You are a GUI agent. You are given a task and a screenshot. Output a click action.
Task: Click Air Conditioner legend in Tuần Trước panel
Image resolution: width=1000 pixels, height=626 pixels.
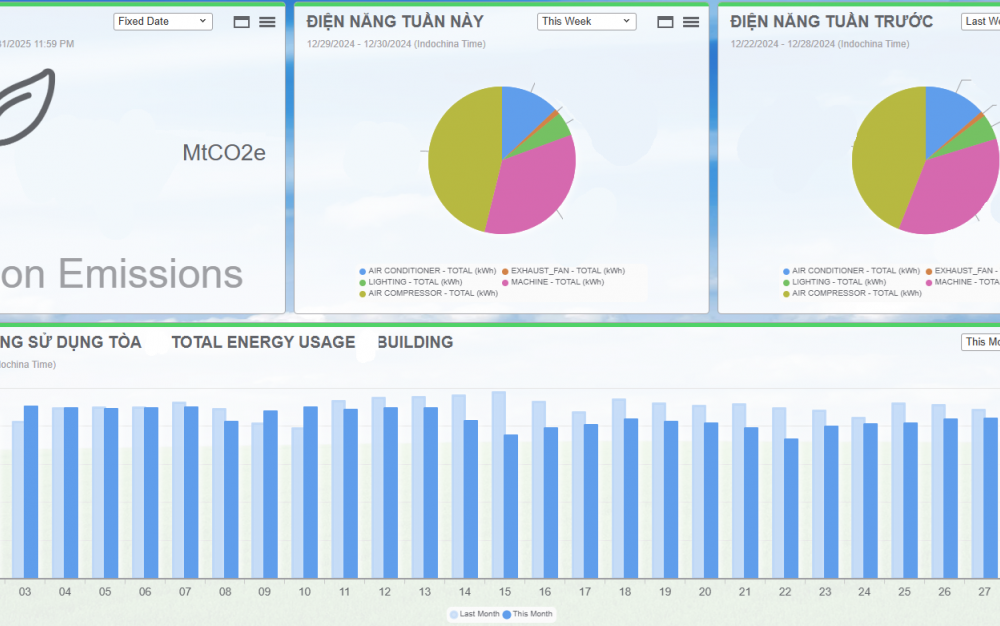pos(854,271)
